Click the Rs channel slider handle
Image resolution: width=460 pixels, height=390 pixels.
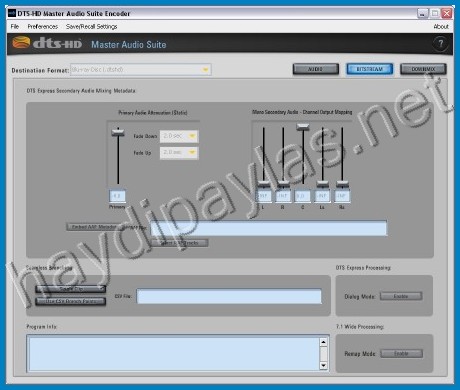pos(342,184)
